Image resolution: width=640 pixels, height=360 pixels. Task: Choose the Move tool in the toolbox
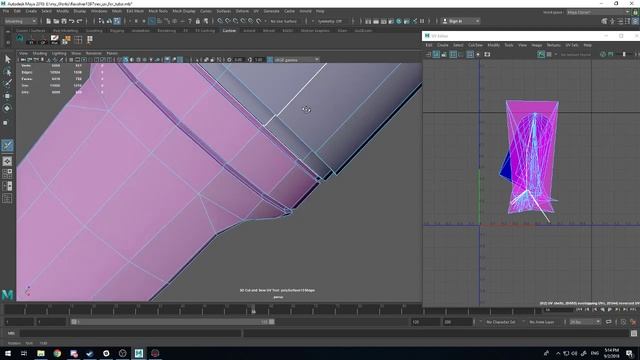(x=7, y=96)
